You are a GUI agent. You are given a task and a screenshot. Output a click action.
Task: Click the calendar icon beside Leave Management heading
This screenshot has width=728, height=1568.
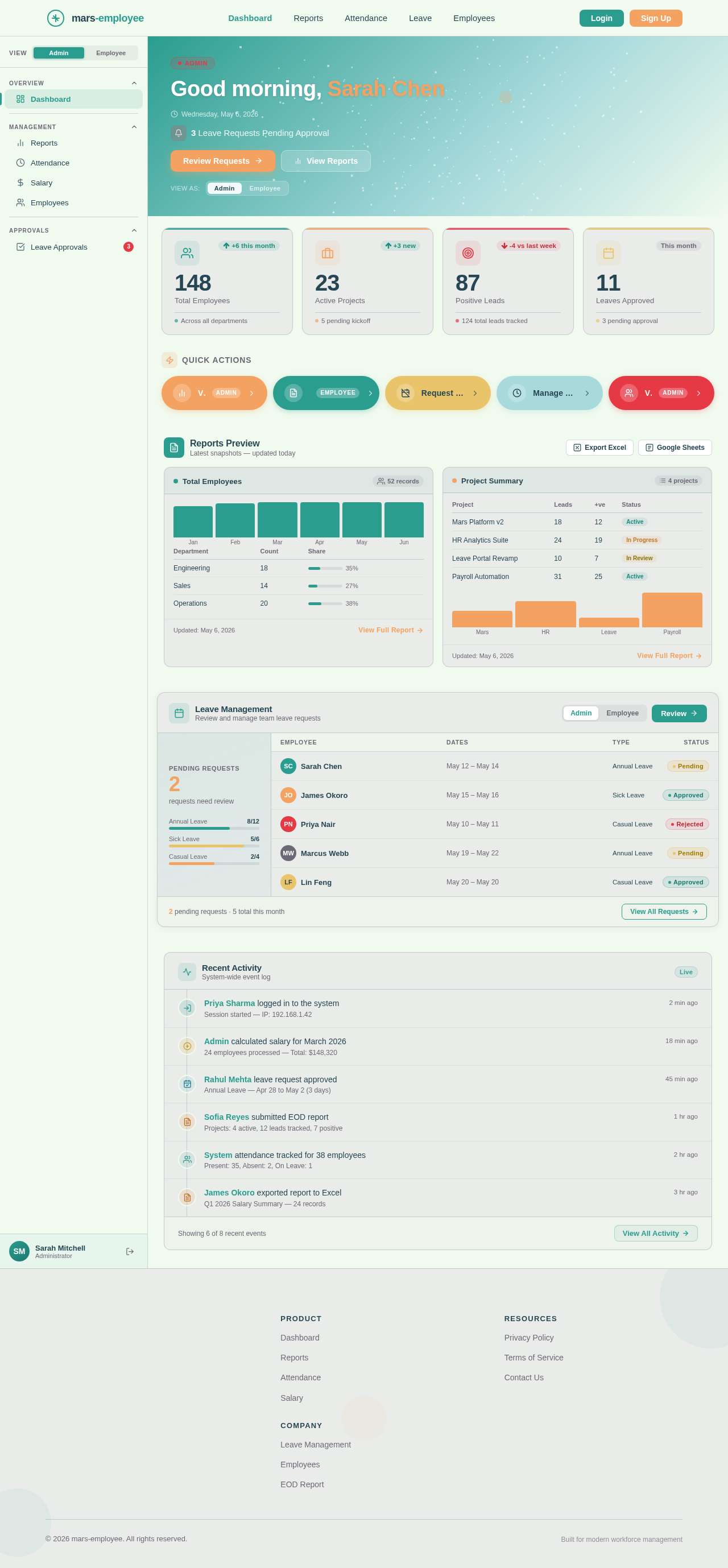tap(179, 713)
